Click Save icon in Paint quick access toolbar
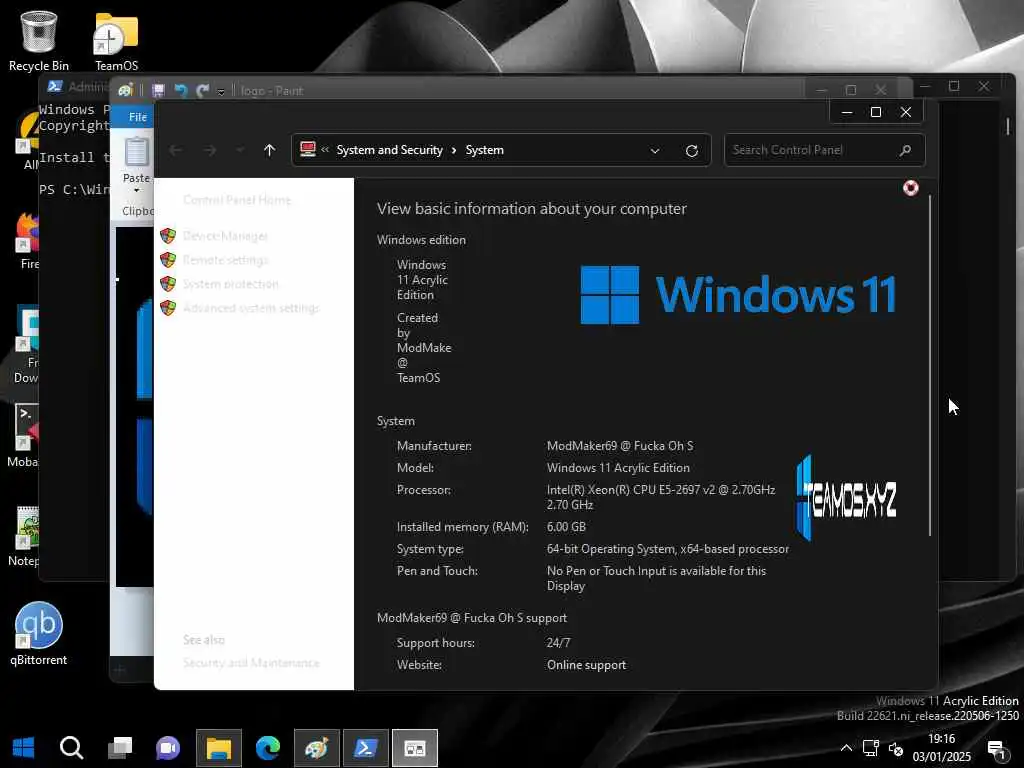 tap(158, 90)
